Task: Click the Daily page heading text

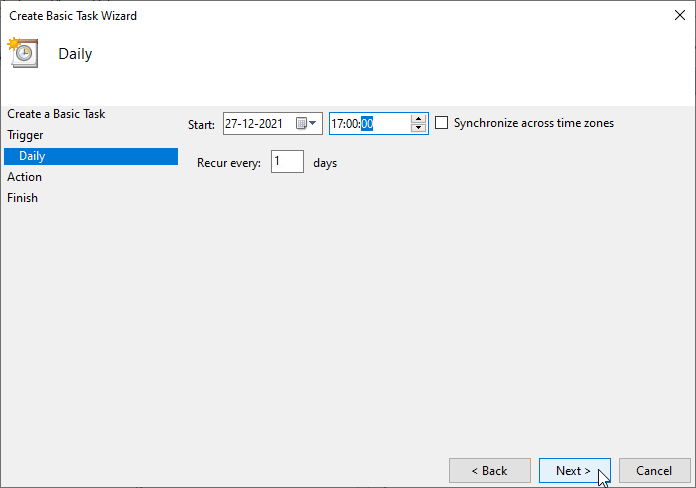Action: [x=75, y=54]
